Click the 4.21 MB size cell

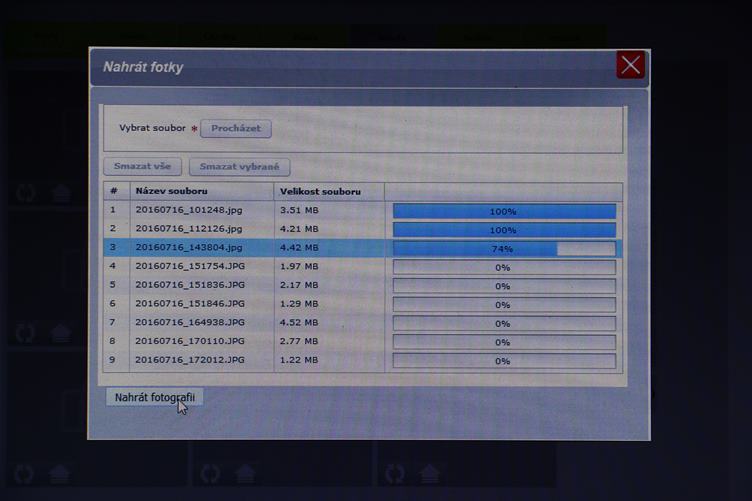(299, 229)
